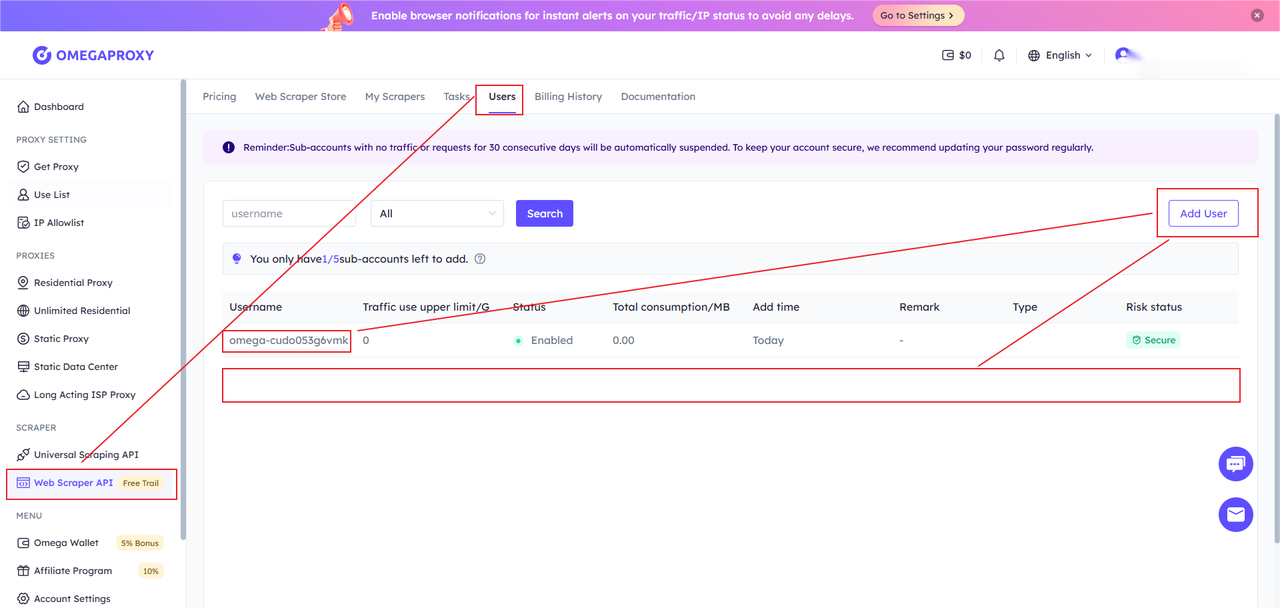
Task: Click the email contact floating icon
Action: click(1235, 515)
